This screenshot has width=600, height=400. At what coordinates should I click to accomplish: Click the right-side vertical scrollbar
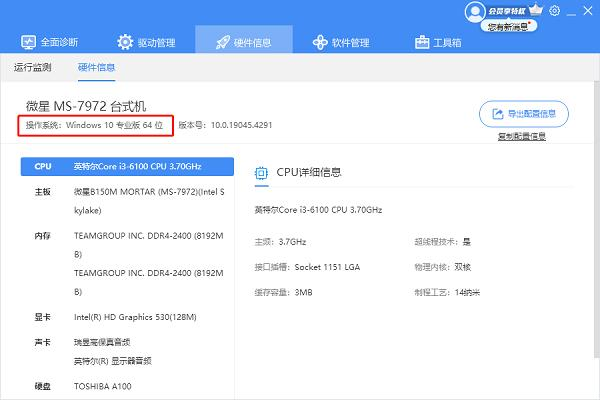pos(597,220)
